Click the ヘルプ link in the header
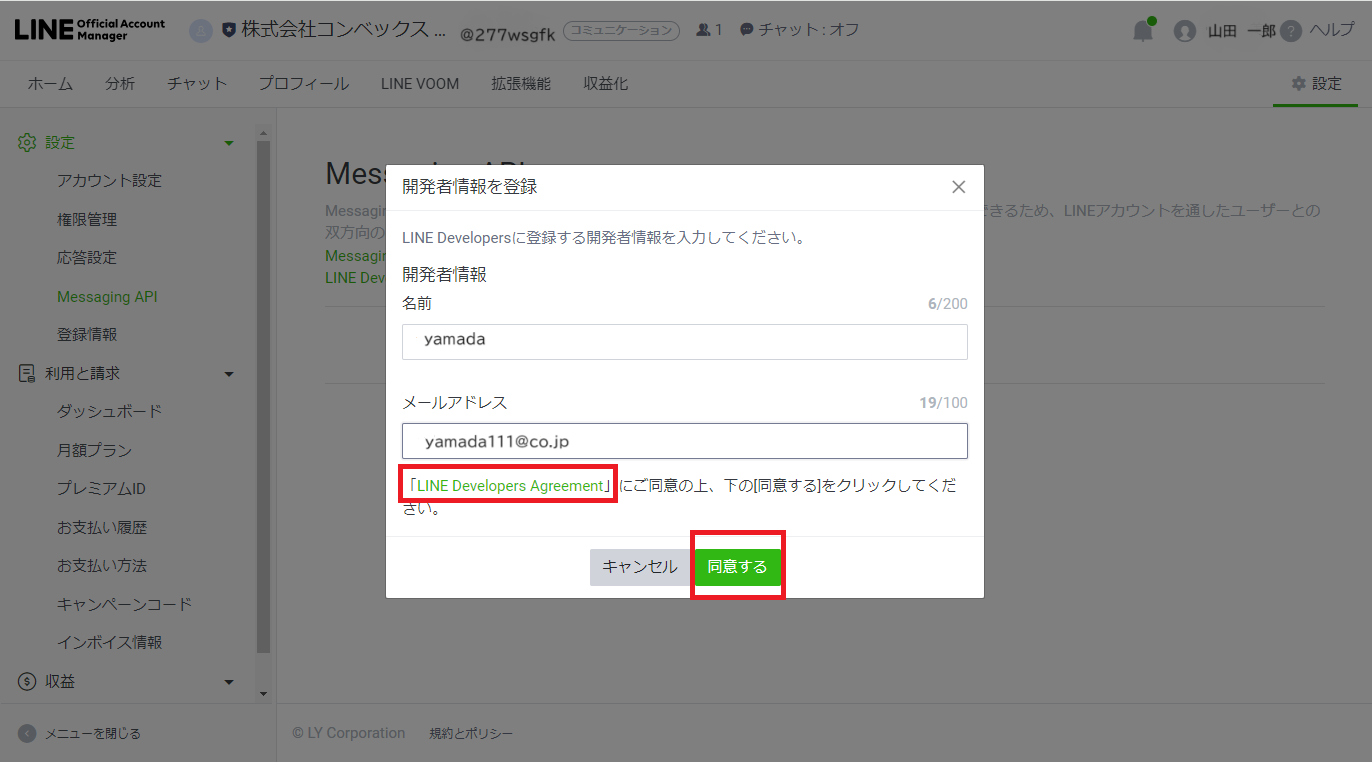This screenshot has width=1372, height=762. [x=1332, y=31]
